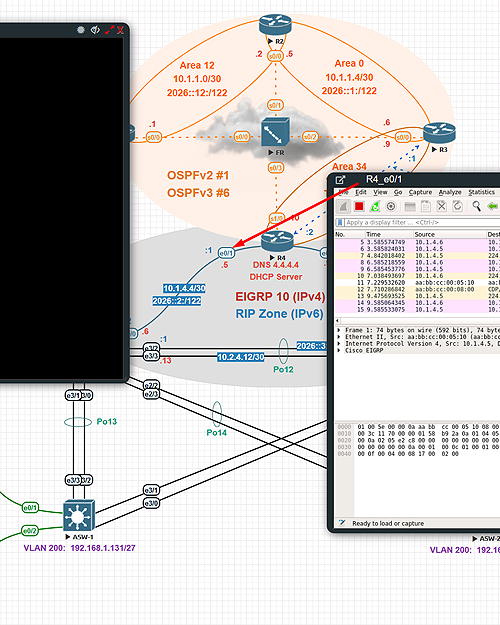Viewport: 500px width, 625px height.
Task: Click the Po14 port-channel label
Action: (217, 432)
